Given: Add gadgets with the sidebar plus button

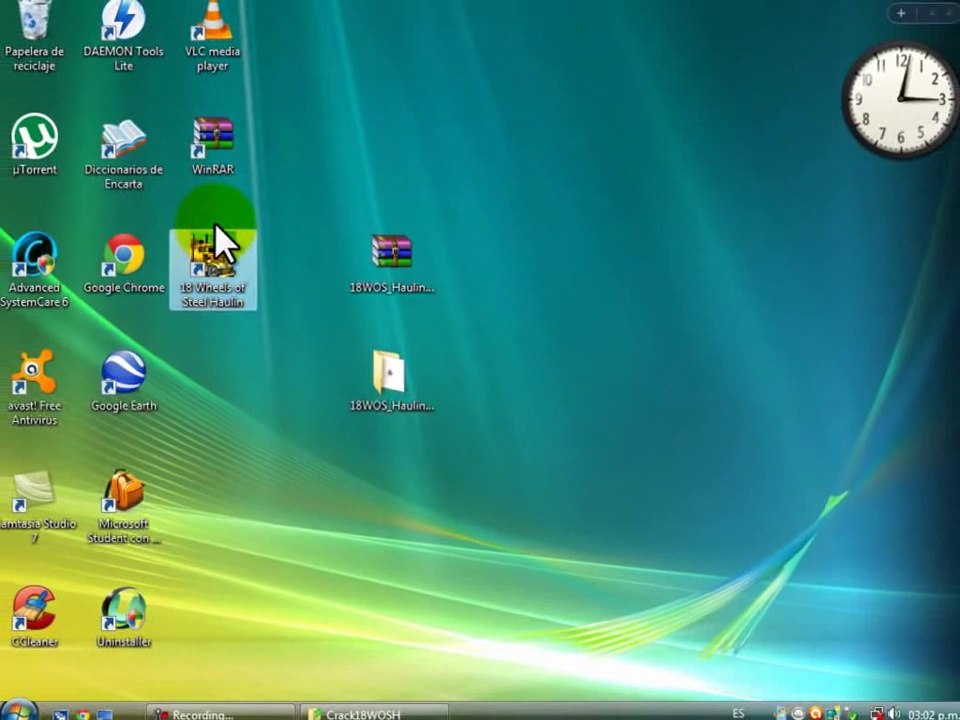Looking at the screenshot, I should point(901,13).
